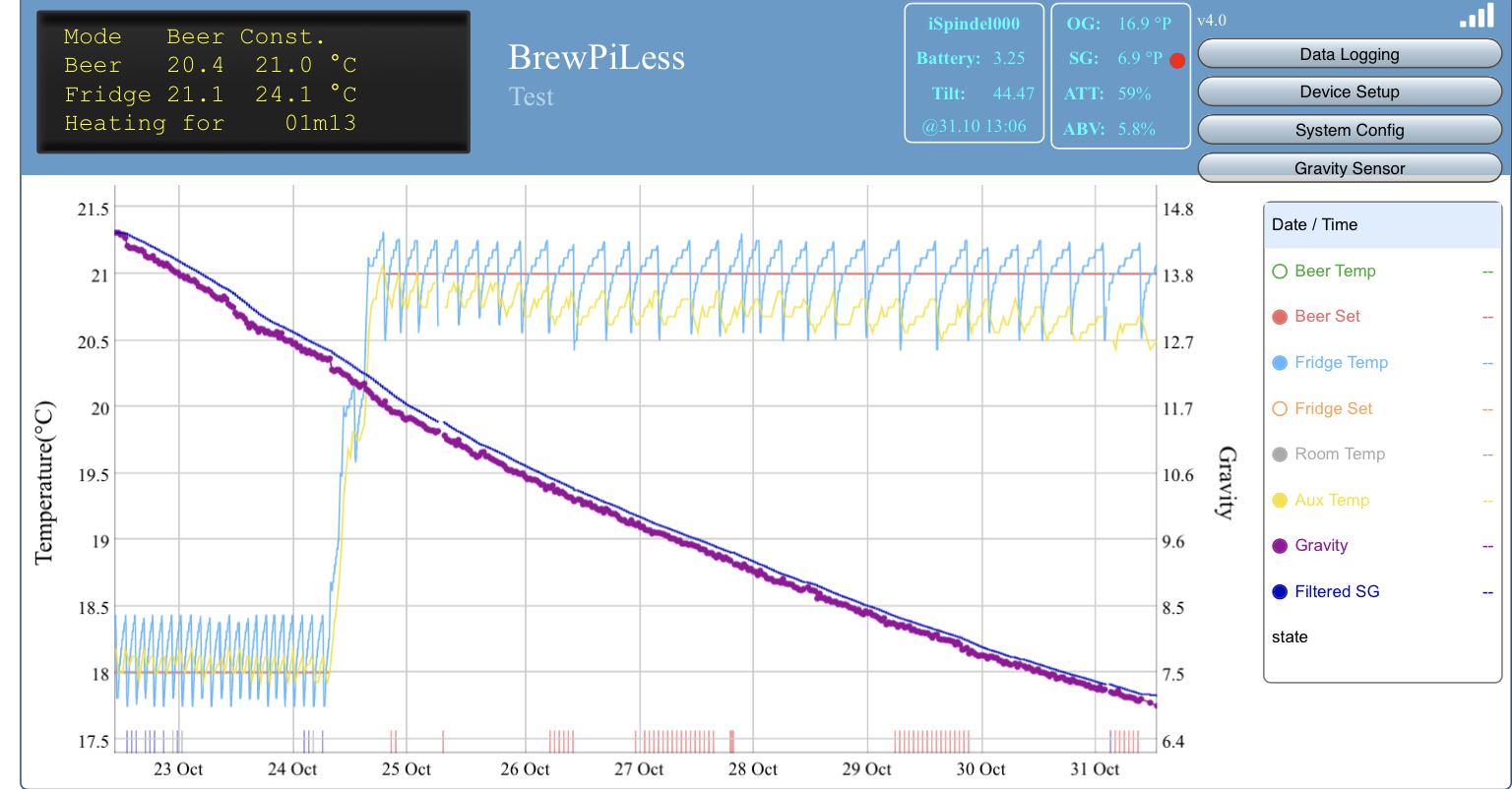
Task: Open the Data Logging page
Action: point(1349,54)
